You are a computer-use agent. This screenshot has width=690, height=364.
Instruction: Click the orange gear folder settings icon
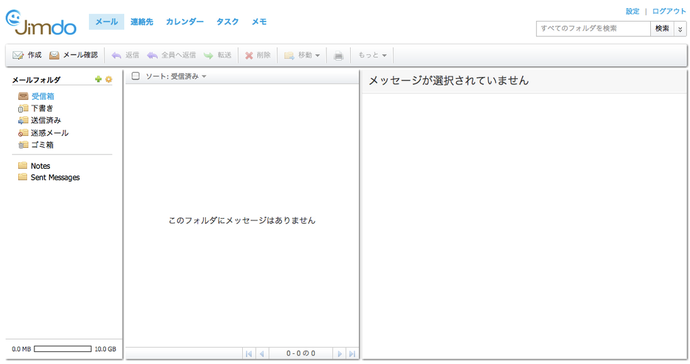(109, 79)
